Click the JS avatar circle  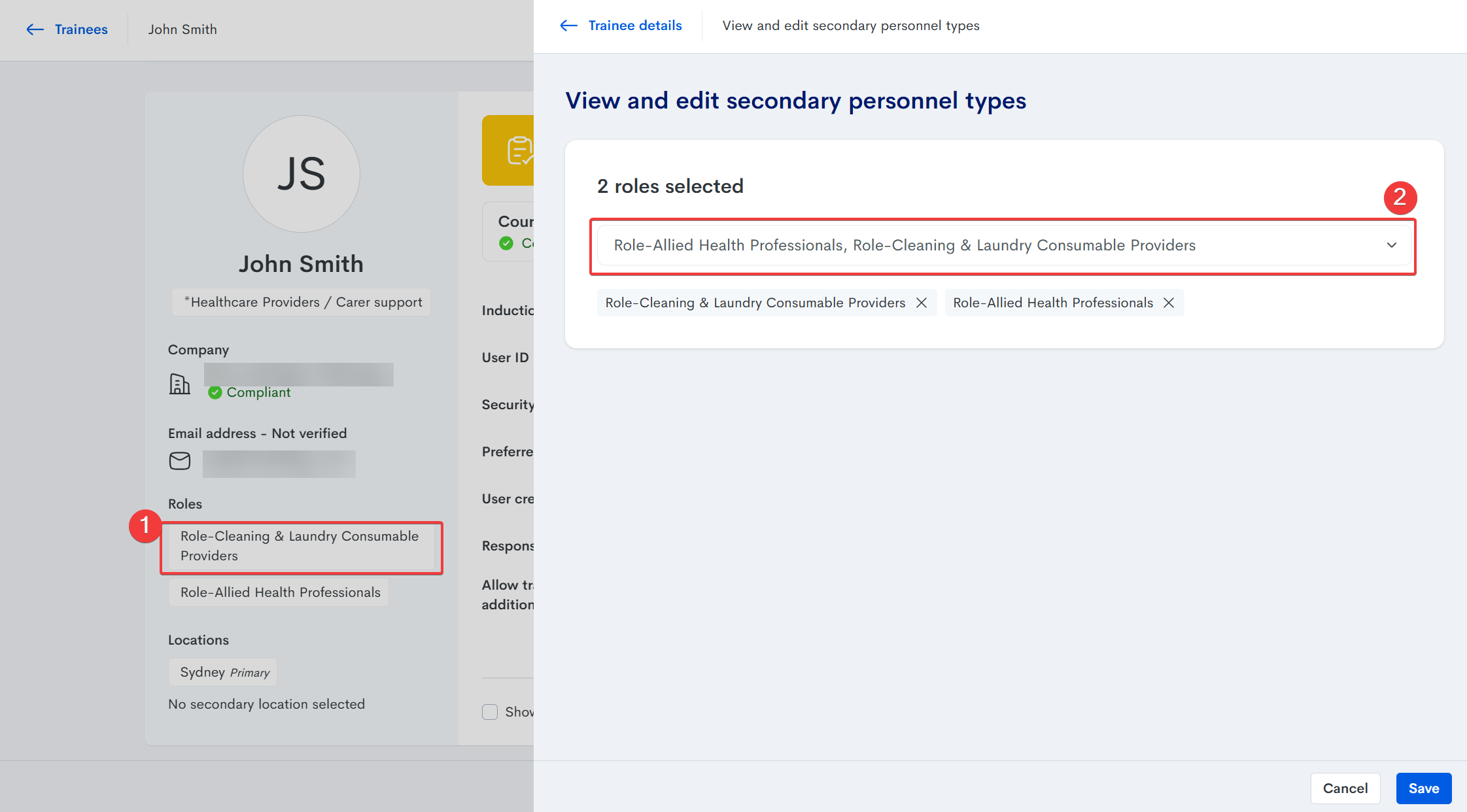[x=301, y=174]
